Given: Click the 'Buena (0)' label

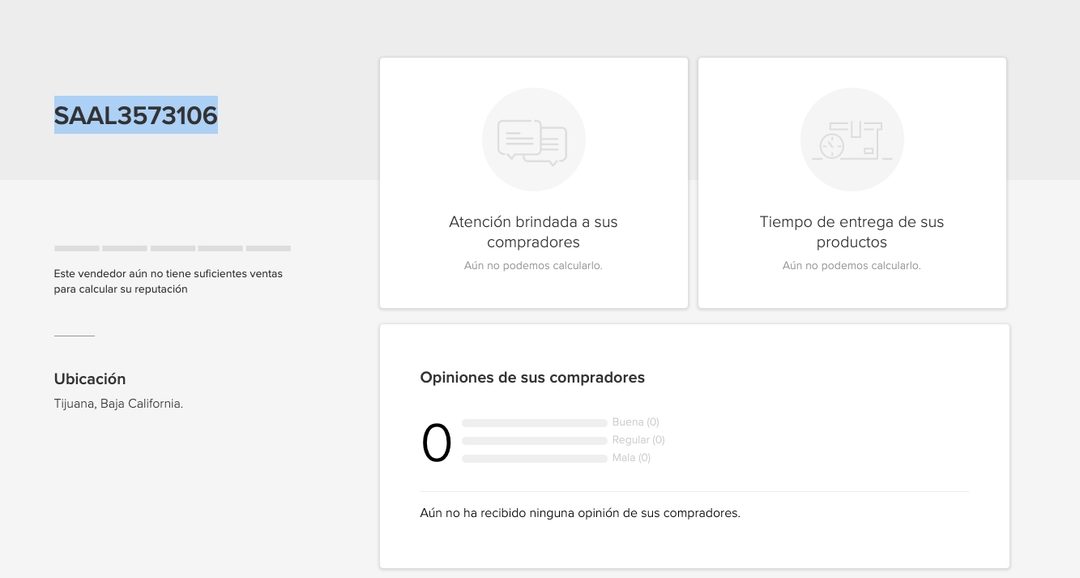Looking at the screenshot, I should 635,422.
